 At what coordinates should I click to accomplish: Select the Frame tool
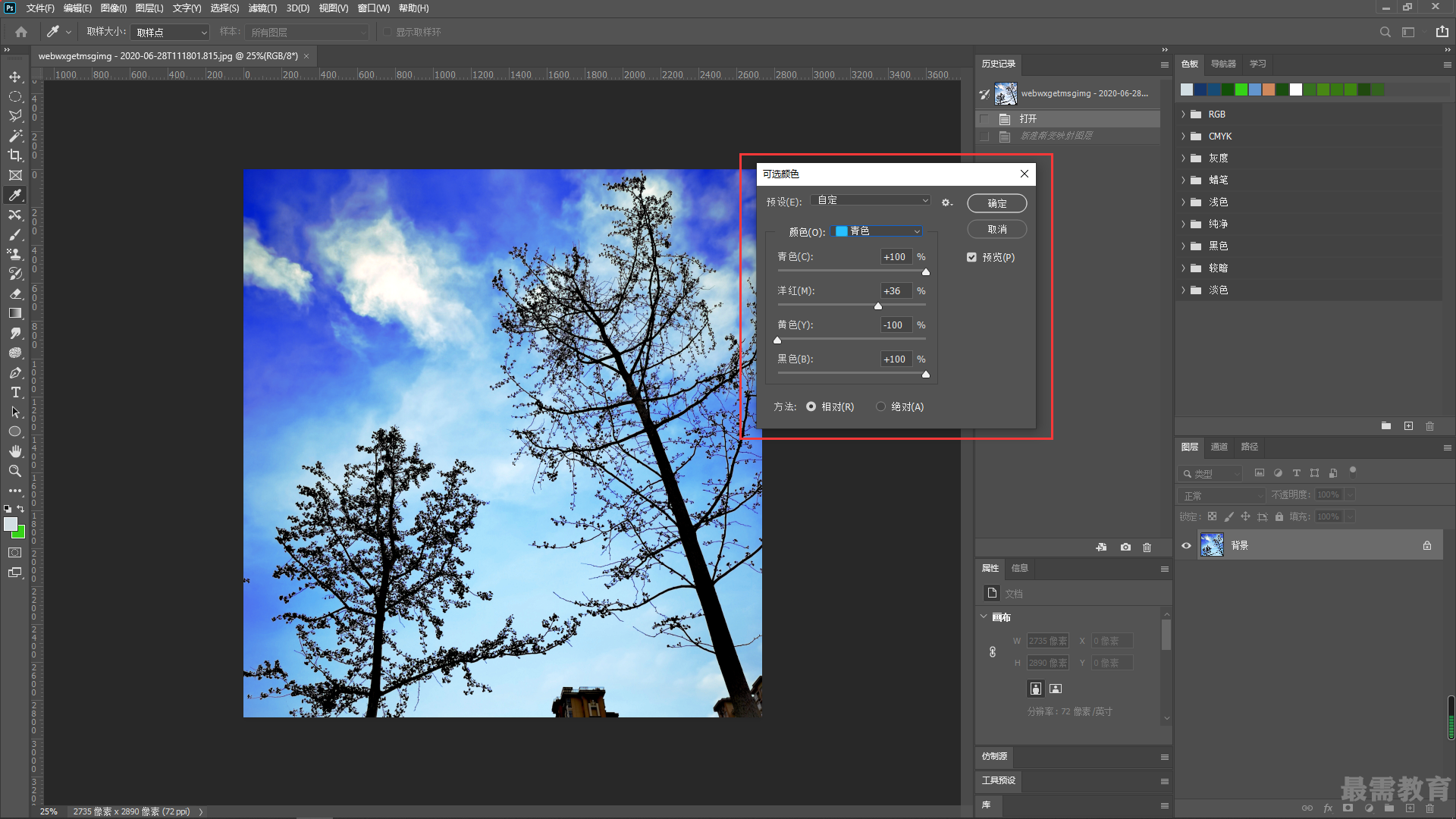[x=15, y=175]
